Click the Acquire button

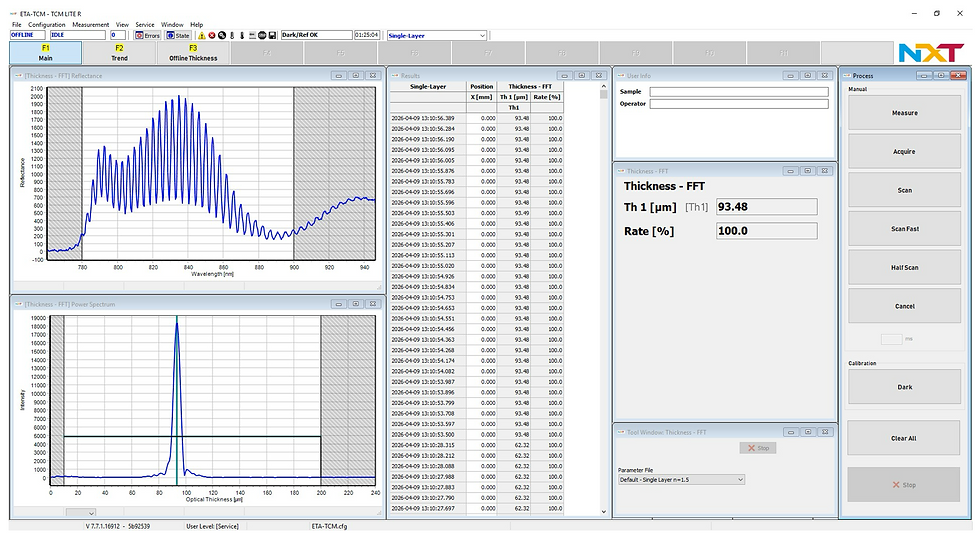pyautogui.click(x=904, y=152)
